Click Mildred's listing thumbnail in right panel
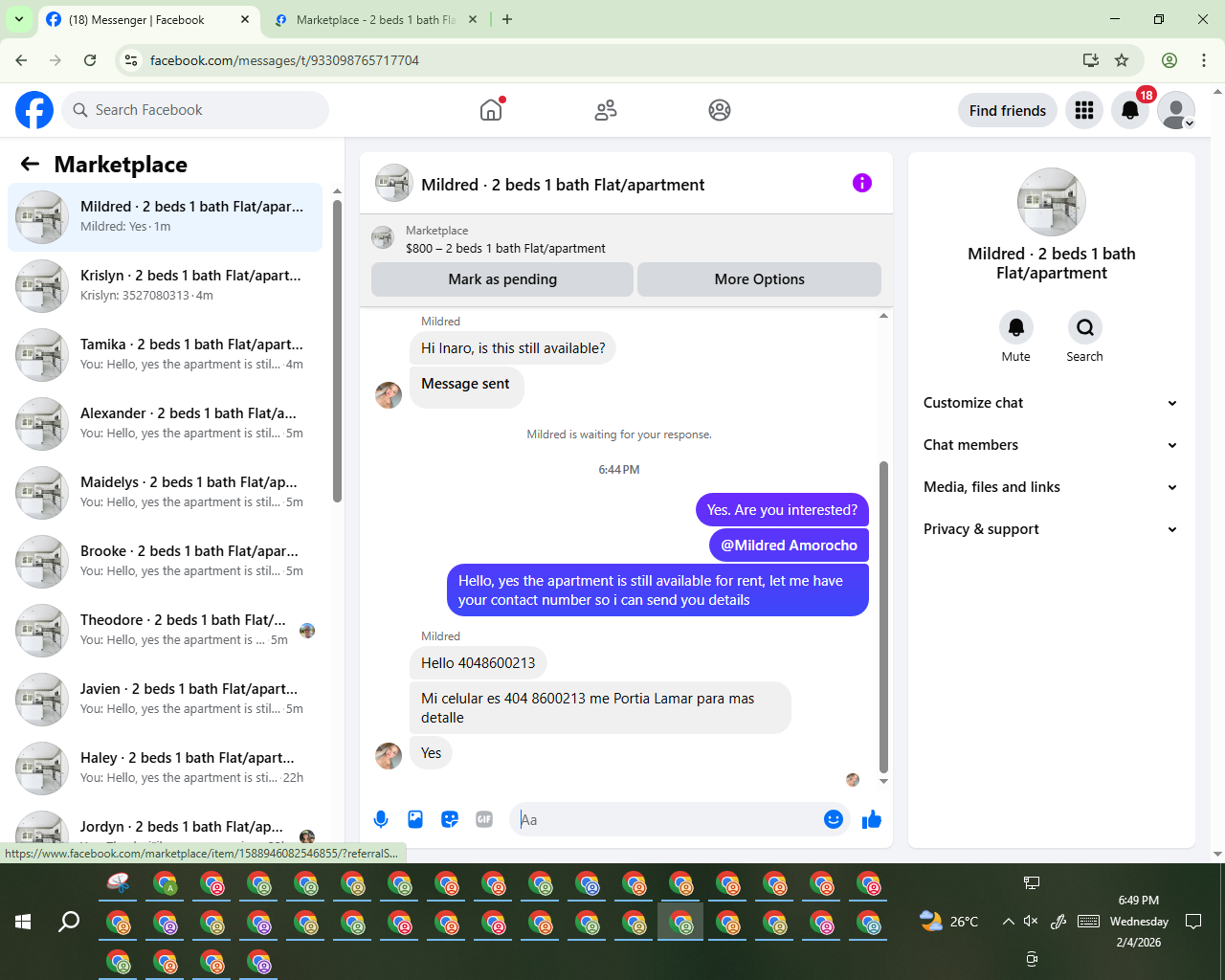This screenshot has width=1225, height=980. [1052, 202]
